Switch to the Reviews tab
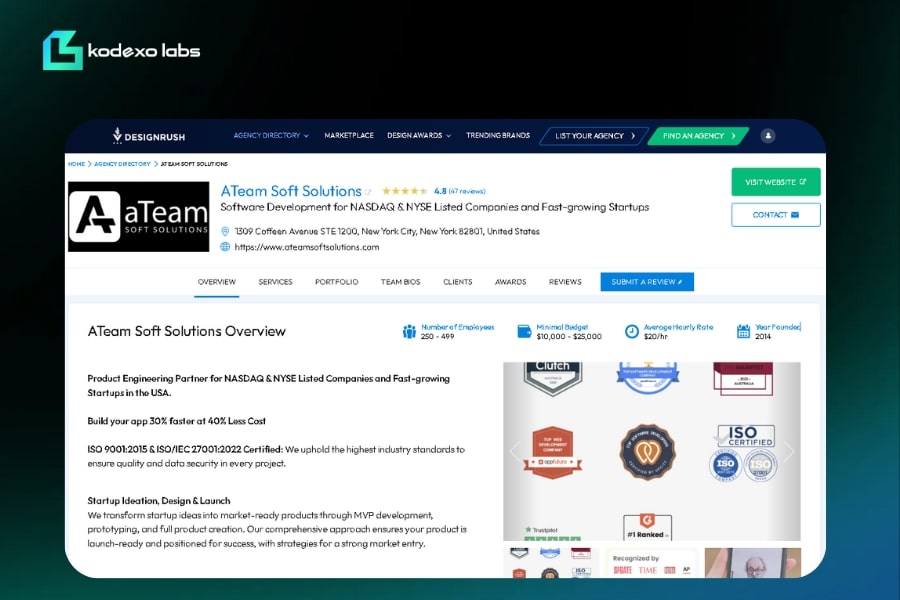 tap(565, 282)
